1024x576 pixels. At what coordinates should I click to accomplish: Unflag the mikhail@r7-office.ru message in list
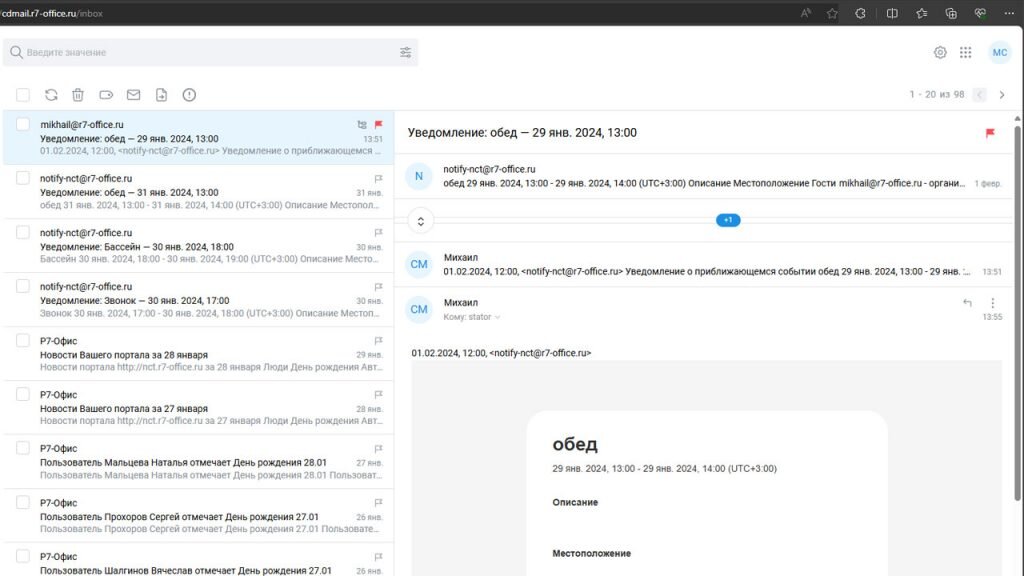(x=378, y=124)
